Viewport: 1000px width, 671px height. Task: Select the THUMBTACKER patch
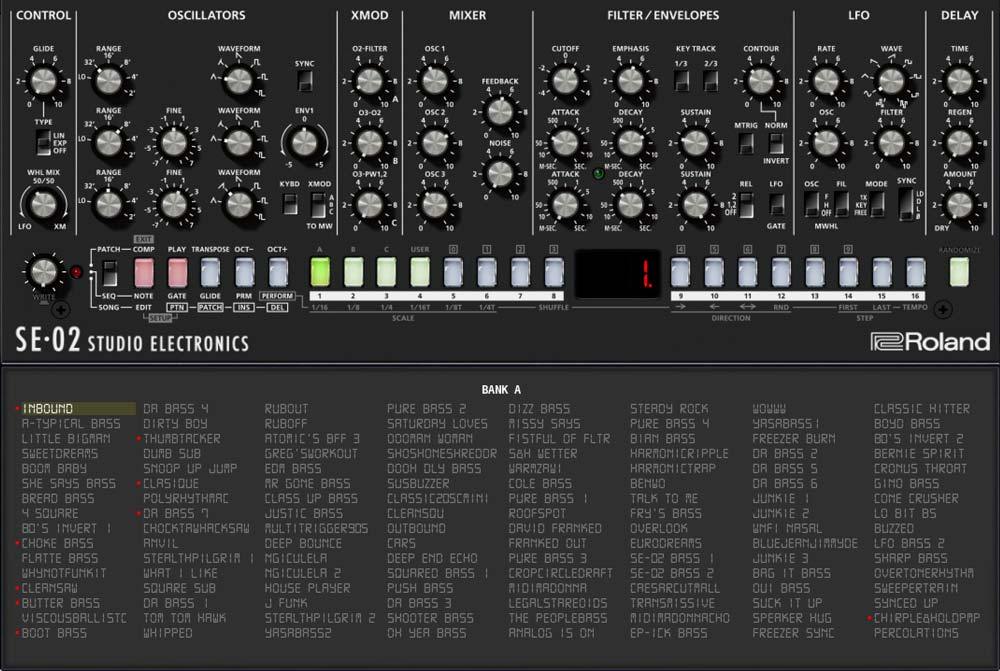182,439
